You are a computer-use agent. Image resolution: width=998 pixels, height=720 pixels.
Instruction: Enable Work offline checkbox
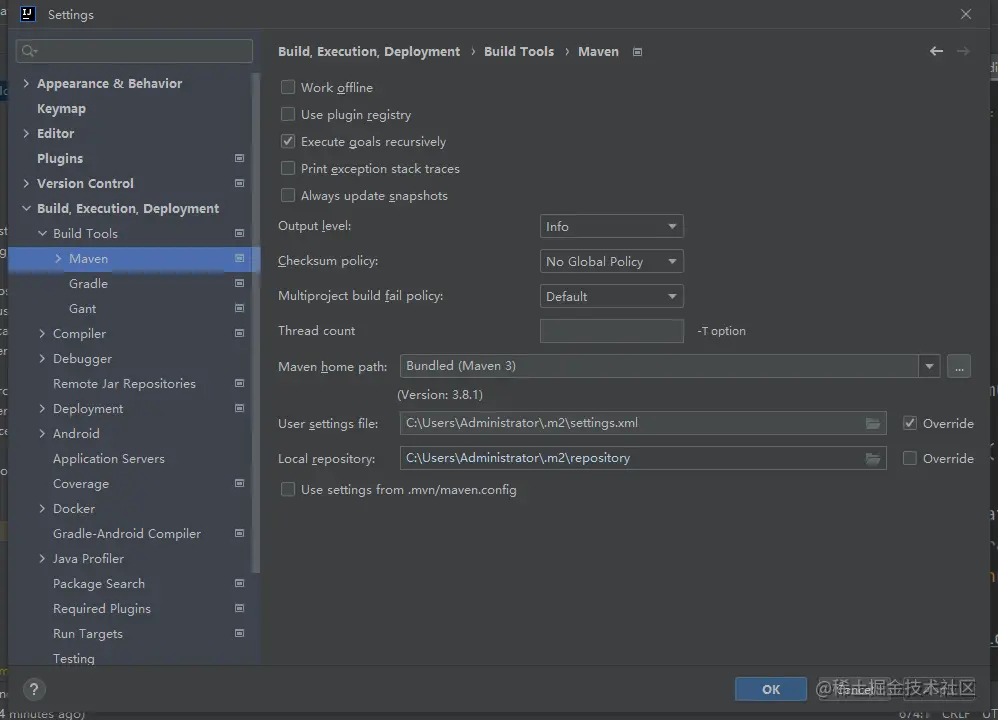[x=288, y=87]
